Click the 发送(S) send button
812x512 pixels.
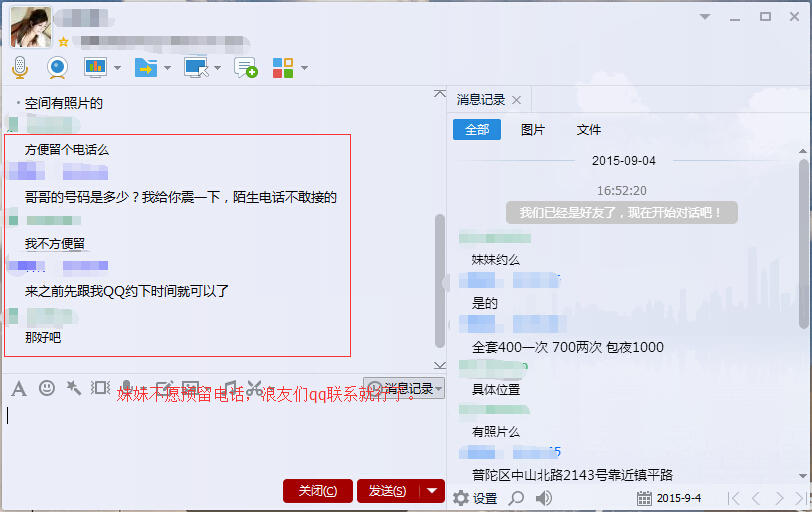[387, 490]
